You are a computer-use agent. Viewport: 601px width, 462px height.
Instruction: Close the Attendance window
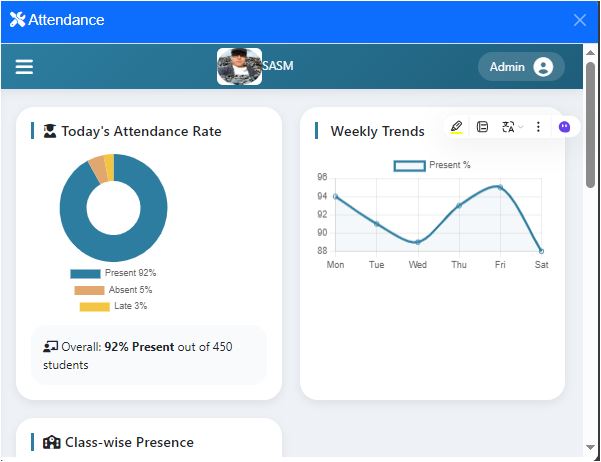click(x=580, y=20)
